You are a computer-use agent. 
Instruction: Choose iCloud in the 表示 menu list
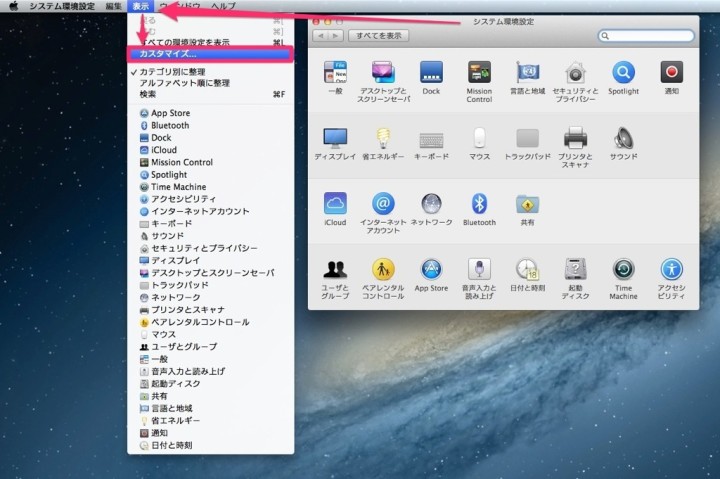coord(210,150)
